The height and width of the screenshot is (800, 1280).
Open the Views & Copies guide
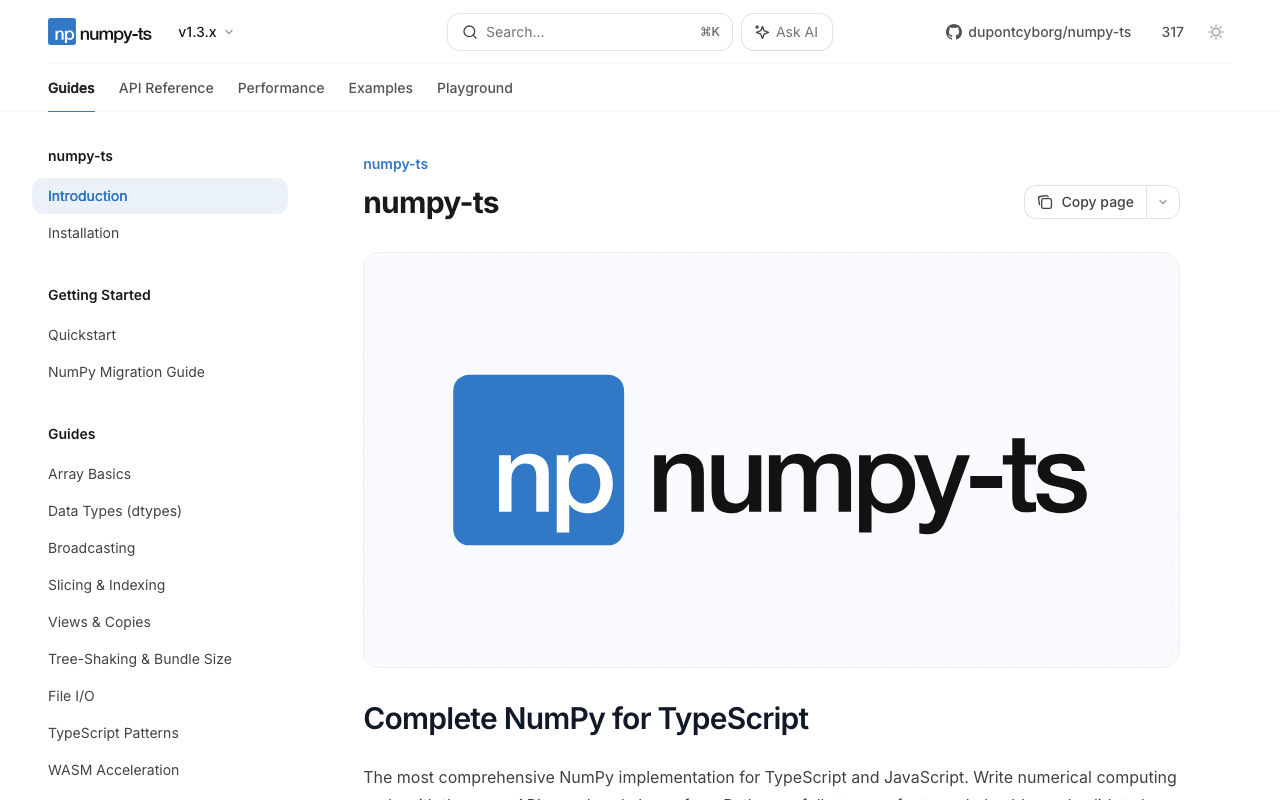pos(160,622)
